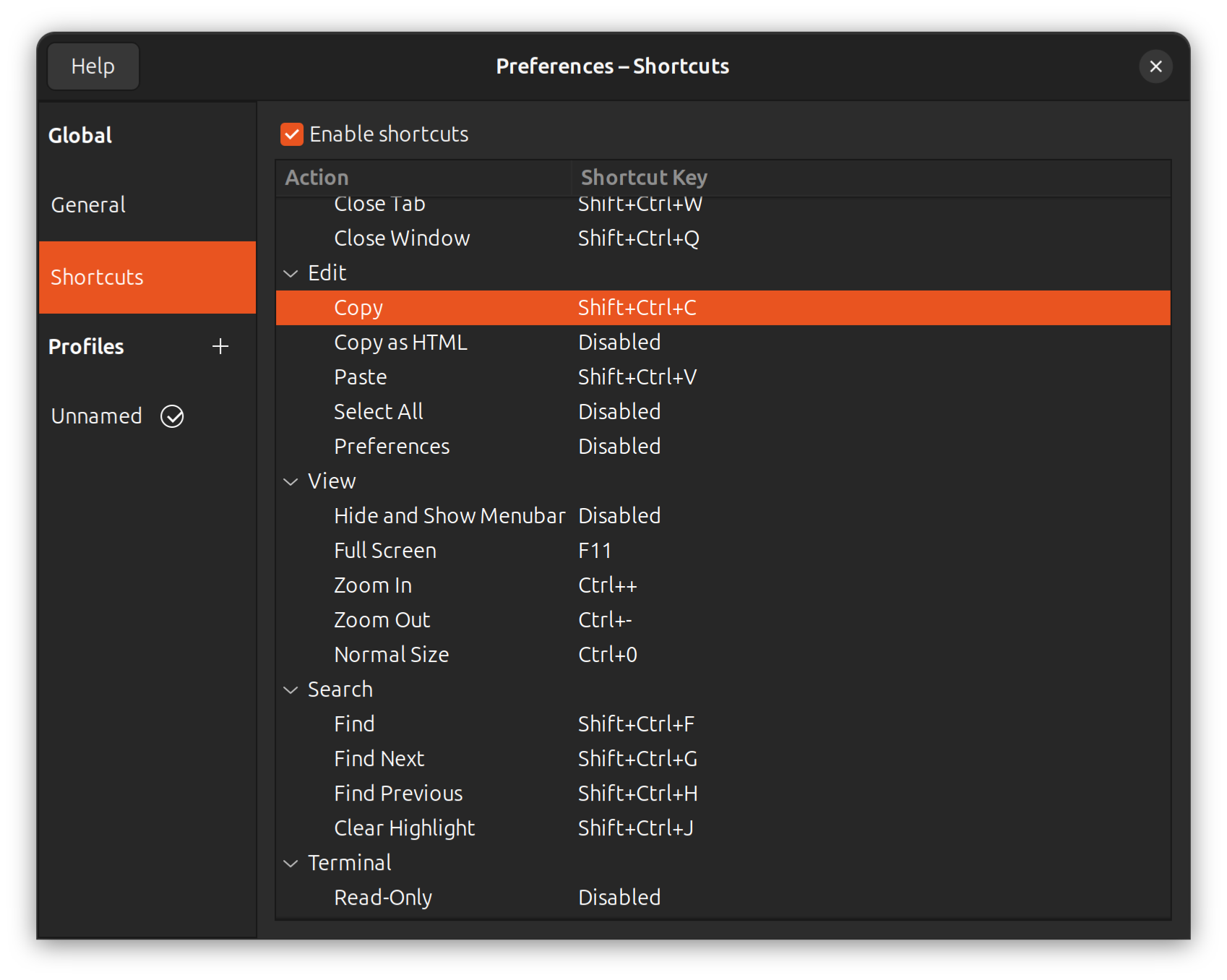
Task: Select the Find Previous action row
Action: (723, 794)
